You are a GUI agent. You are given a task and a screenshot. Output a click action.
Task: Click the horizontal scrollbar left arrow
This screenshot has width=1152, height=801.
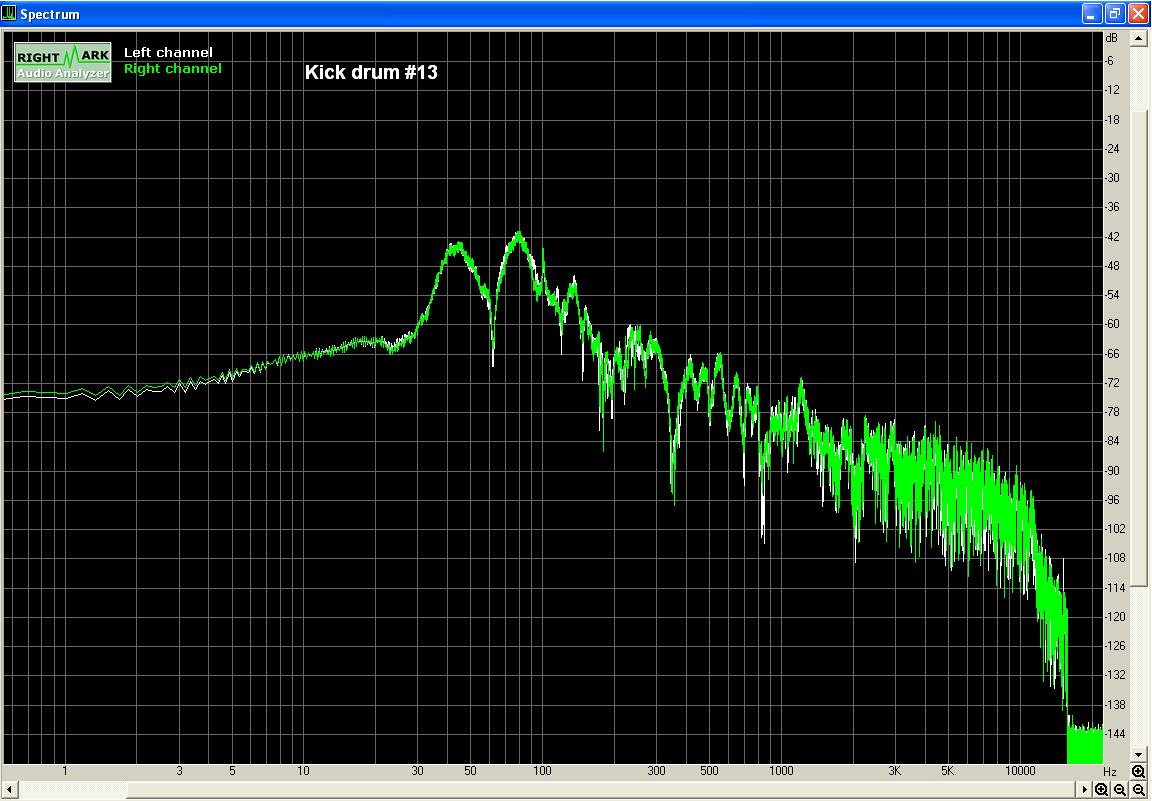click(x=9, y=790)
